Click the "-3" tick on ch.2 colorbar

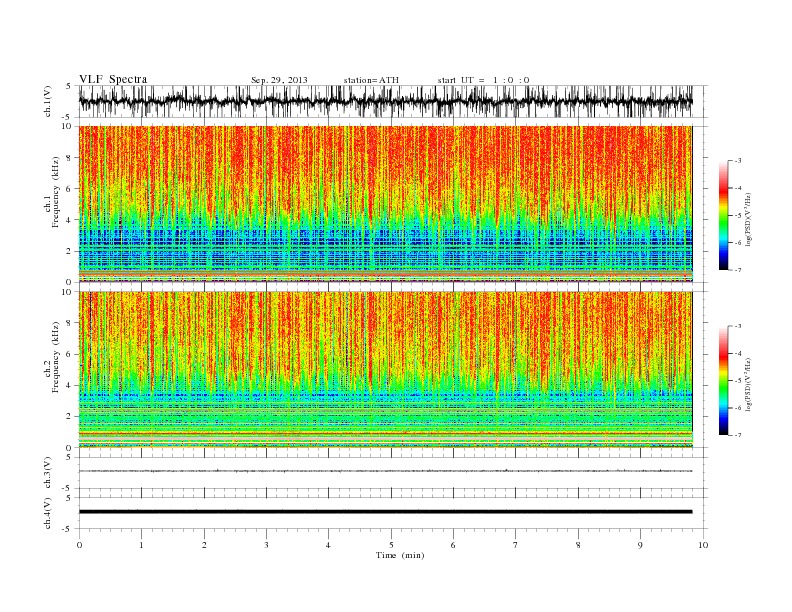(738, 326)
